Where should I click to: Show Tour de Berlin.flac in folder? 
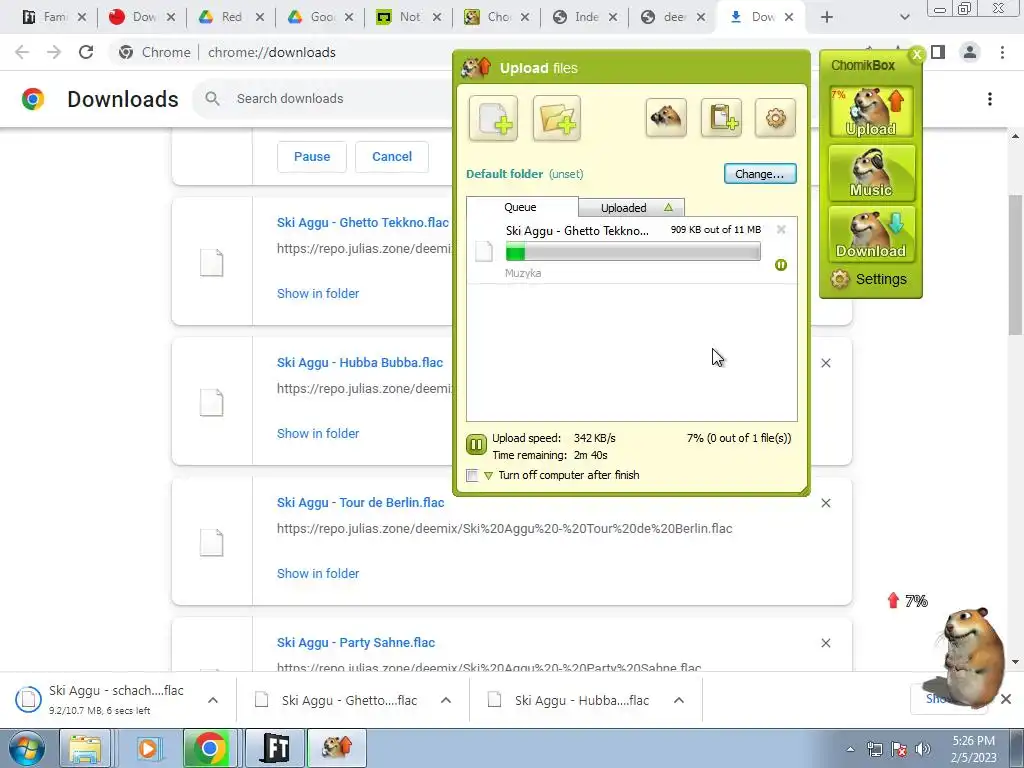(318, 573)
